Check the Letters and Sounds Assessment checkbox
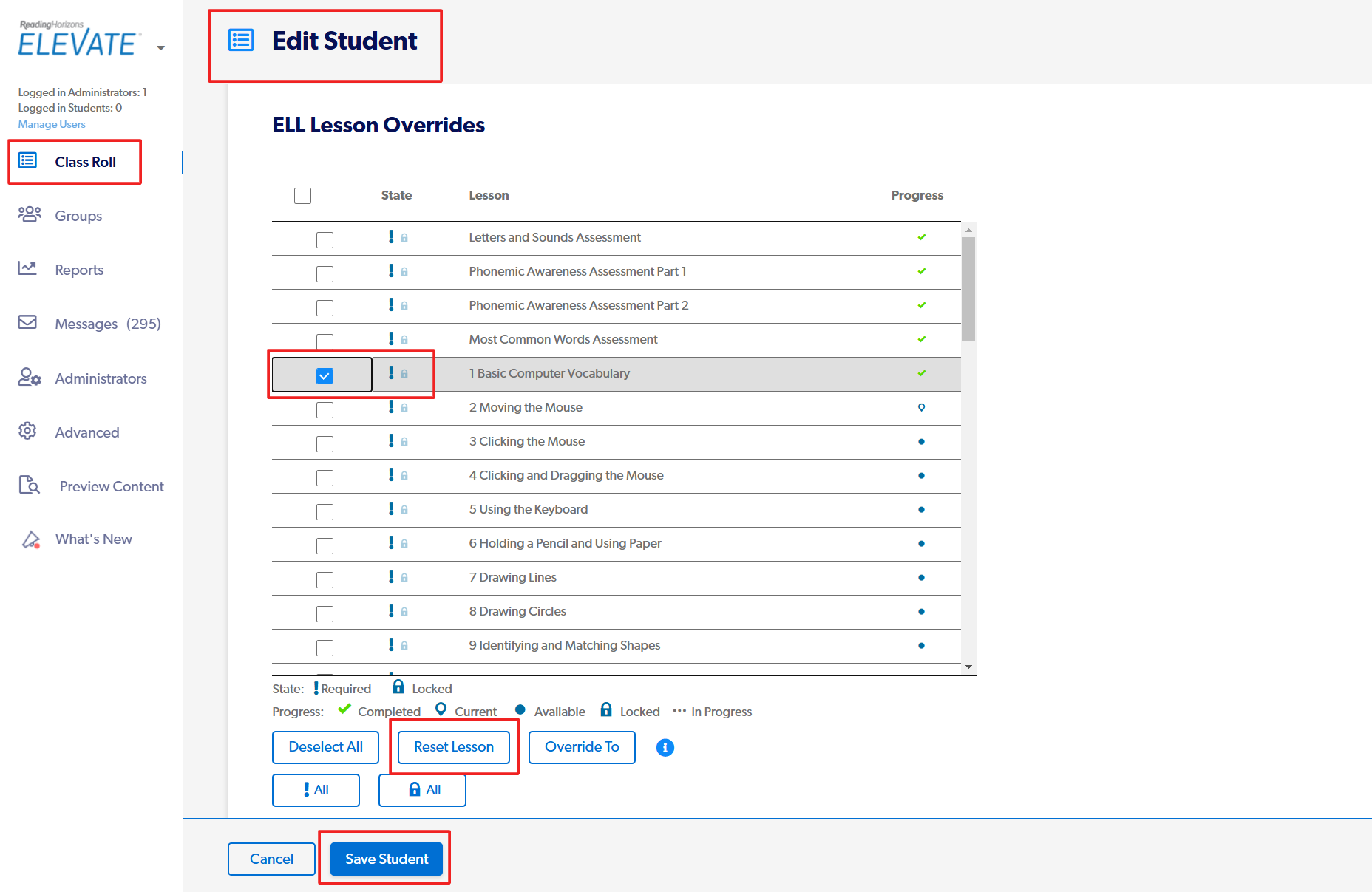This screenshot has width=1372, height=892. tap(325, 240)
